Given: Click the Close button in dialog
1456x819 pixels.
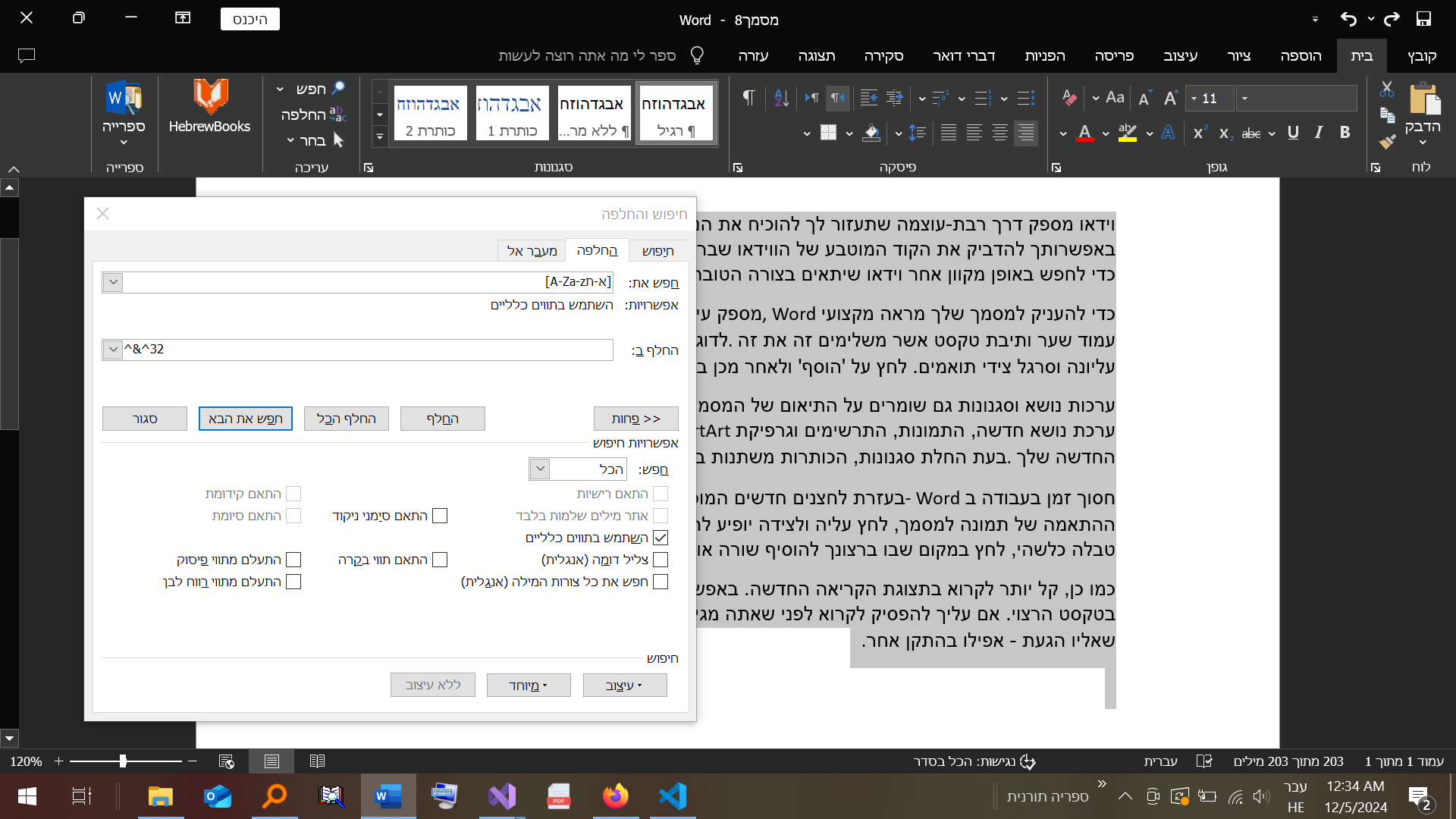Looking at the screenshot, I should 145,419.
